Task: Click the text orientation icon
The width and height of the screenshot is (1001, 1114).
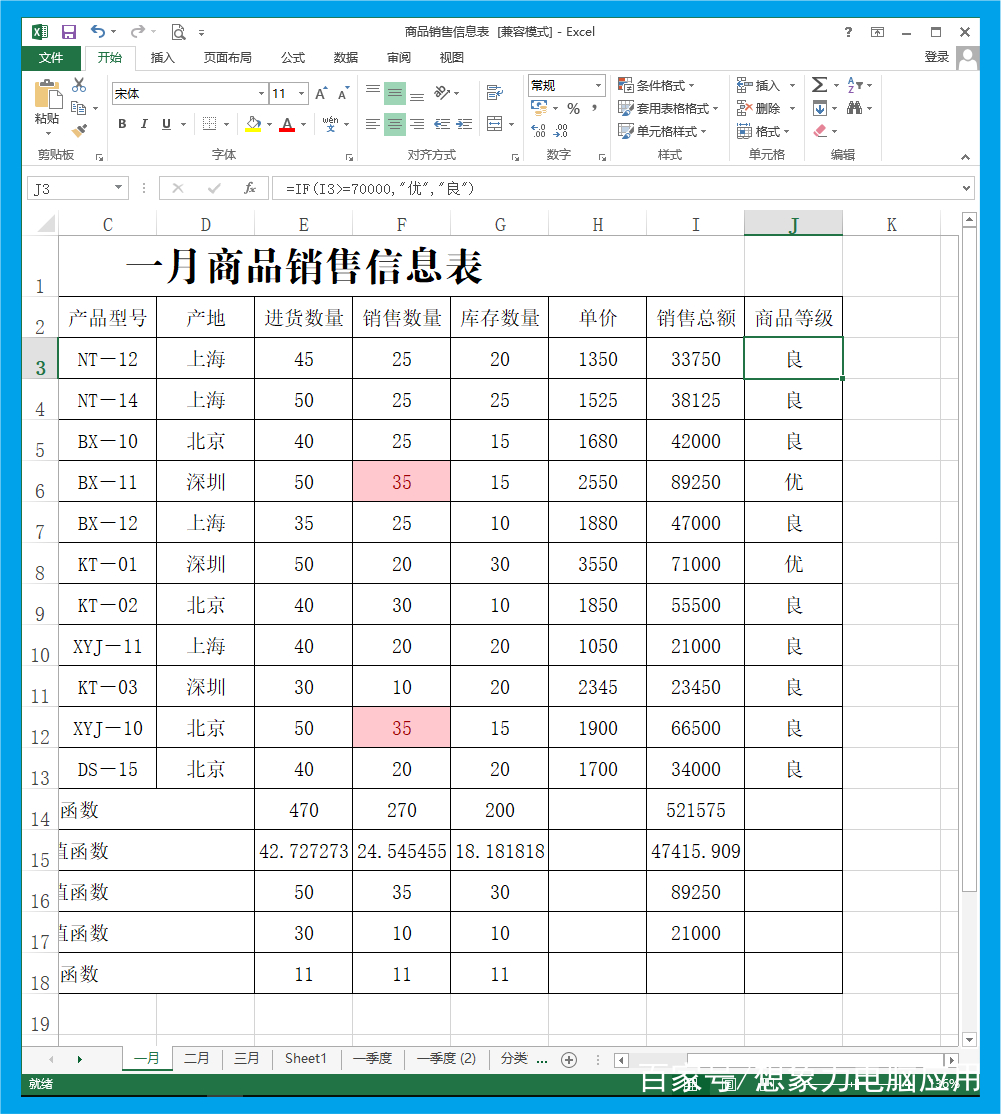Action: [443, 93]
